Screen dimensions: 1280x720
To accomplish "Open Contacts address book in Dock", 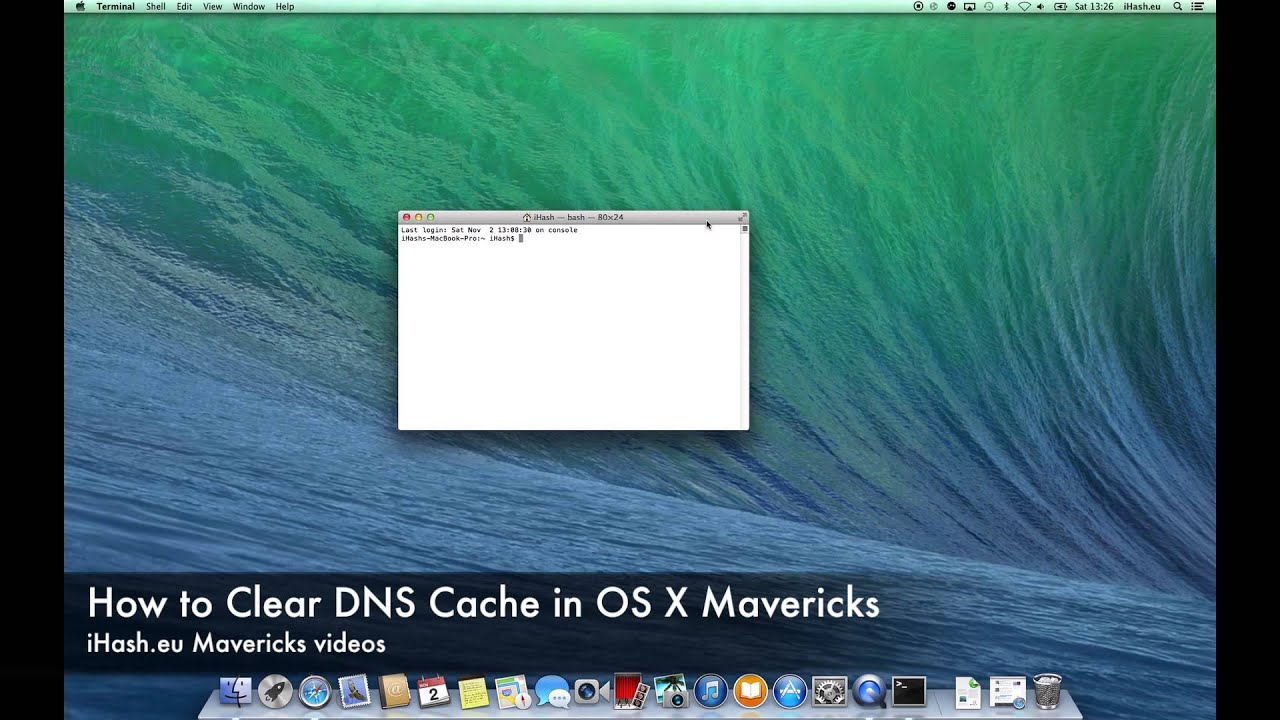I will (394, 691).
